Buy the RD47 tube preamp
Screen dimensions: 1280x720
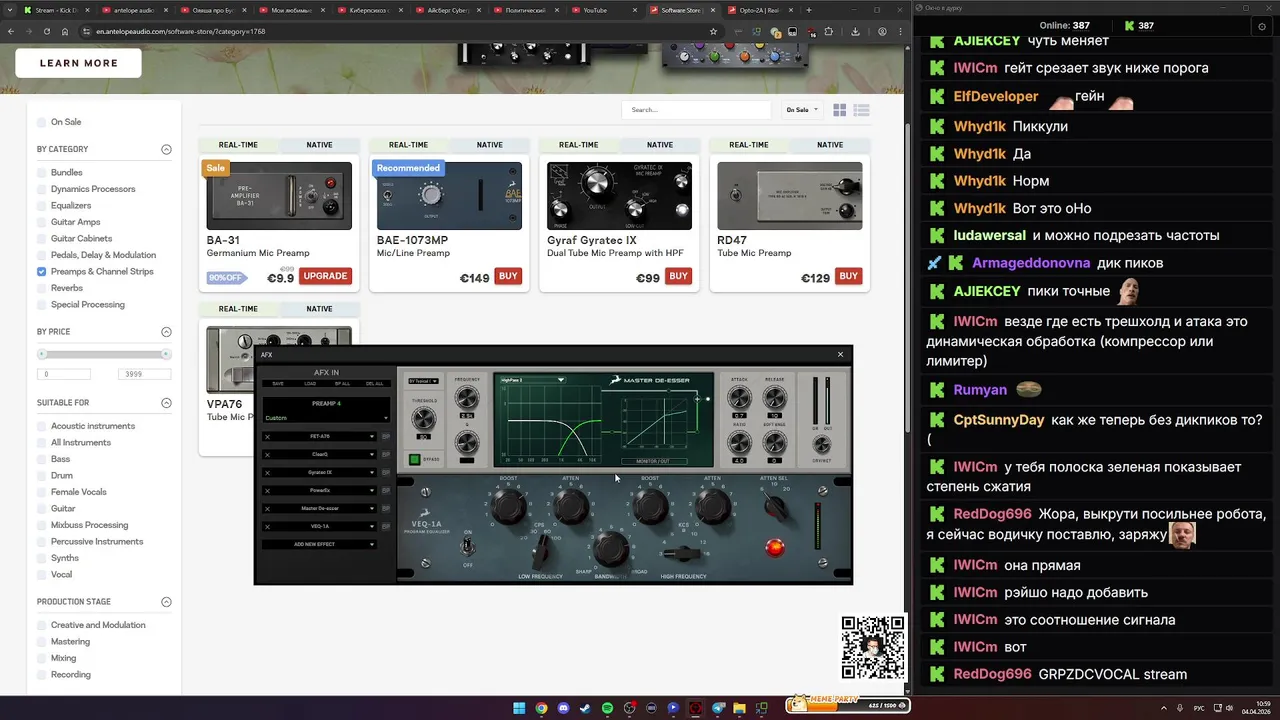point(848,276)
